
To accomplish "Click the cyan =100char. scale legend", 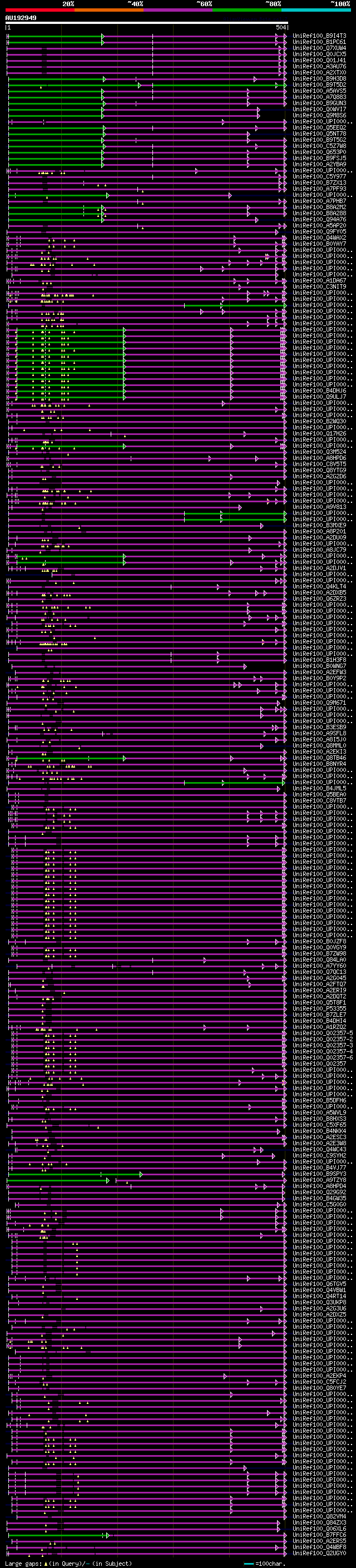I will coord(265,1564).
